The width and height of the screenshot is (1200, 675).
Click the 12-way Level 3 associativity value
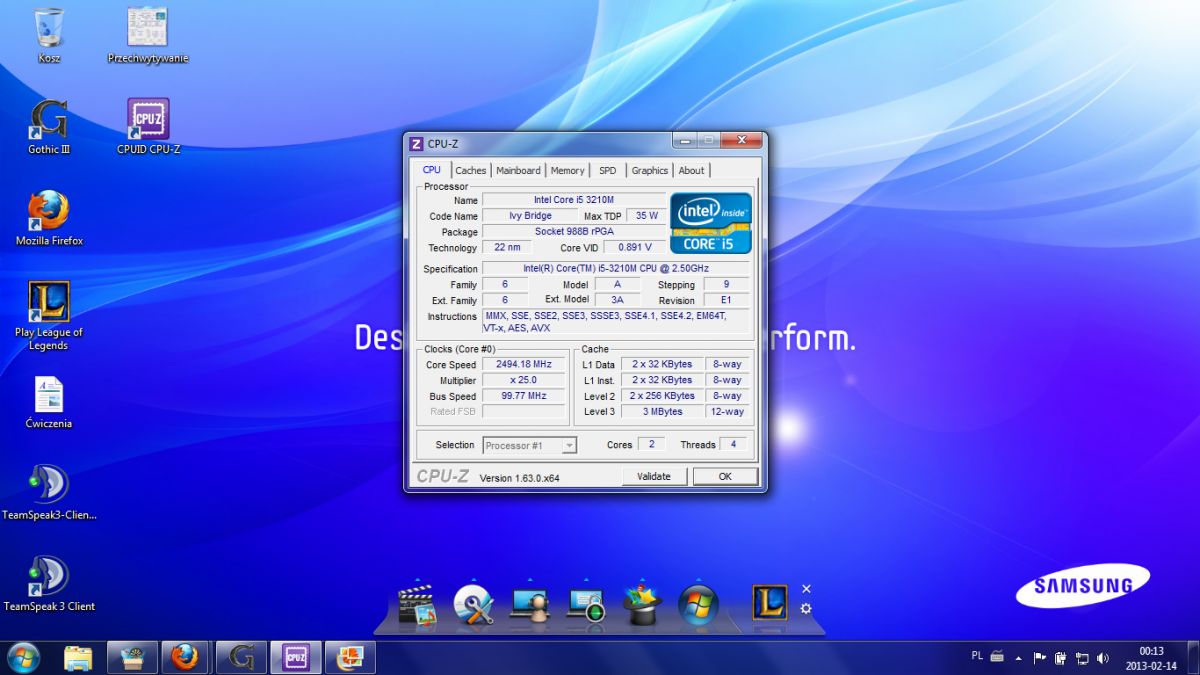click(726, 412)
